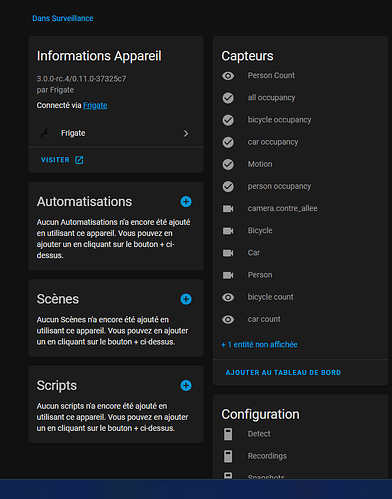This screenshot has height=499, width=392.
Task: Click the VISITER button
Action: pos(62,160)
